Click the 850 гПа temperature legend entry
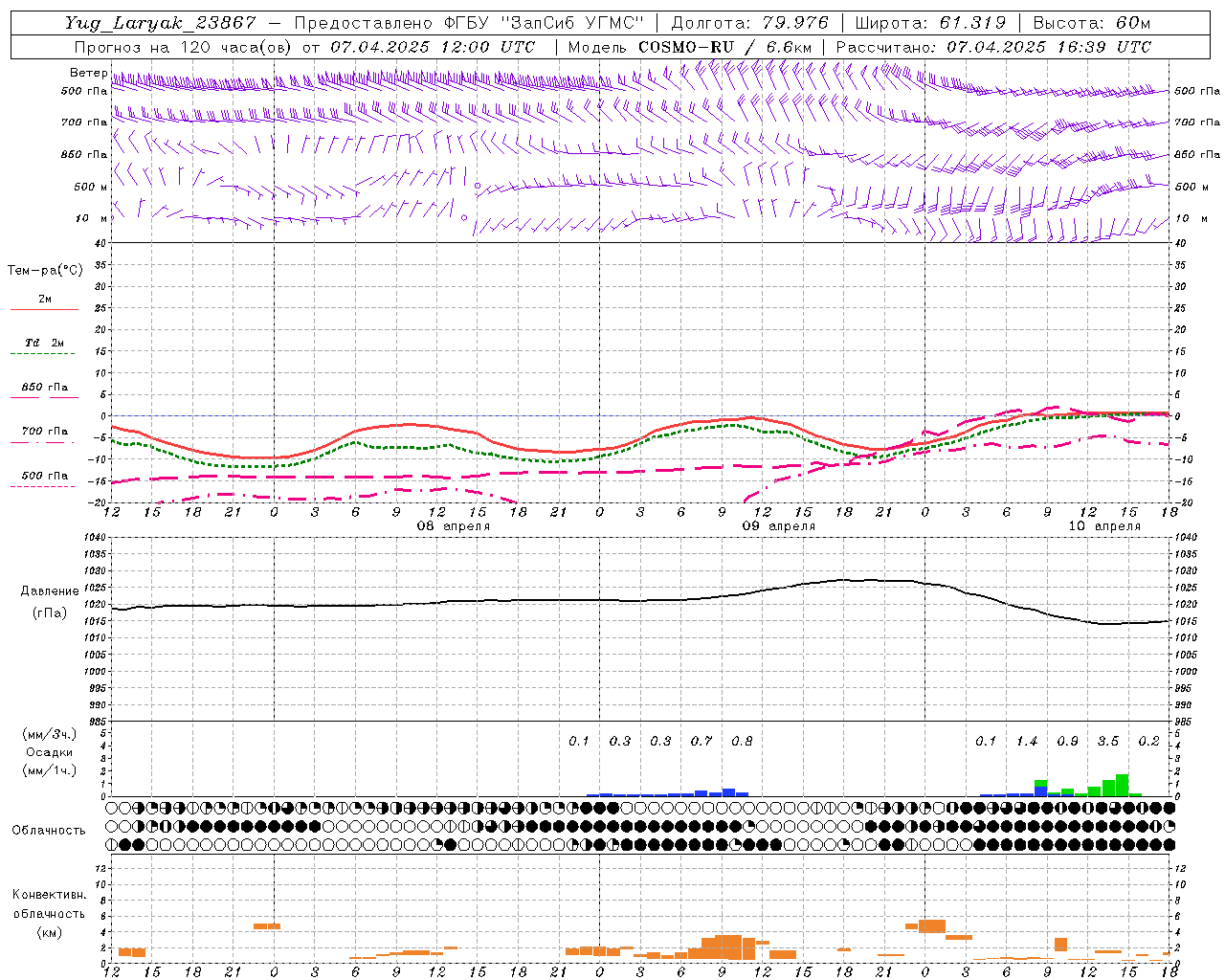Viewport: 1225px width, 980px height. (44, 388)
